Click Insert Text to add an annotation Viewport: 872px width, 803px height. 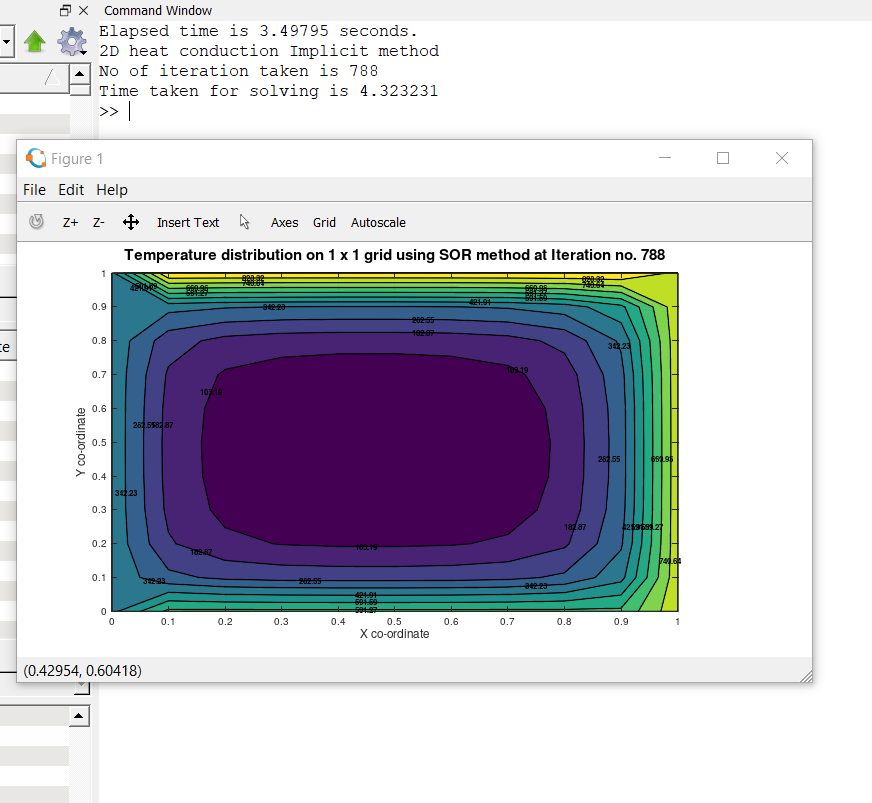(188, 222)
